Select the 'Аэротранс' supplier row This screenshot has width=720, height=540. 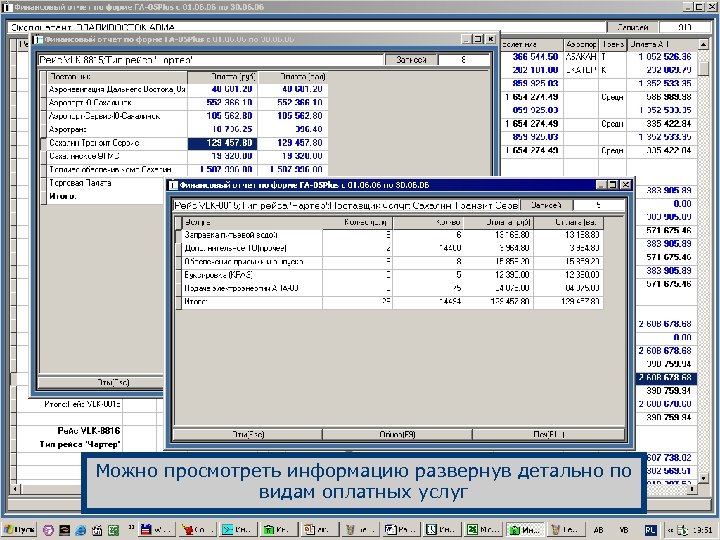tap(187, 129)
